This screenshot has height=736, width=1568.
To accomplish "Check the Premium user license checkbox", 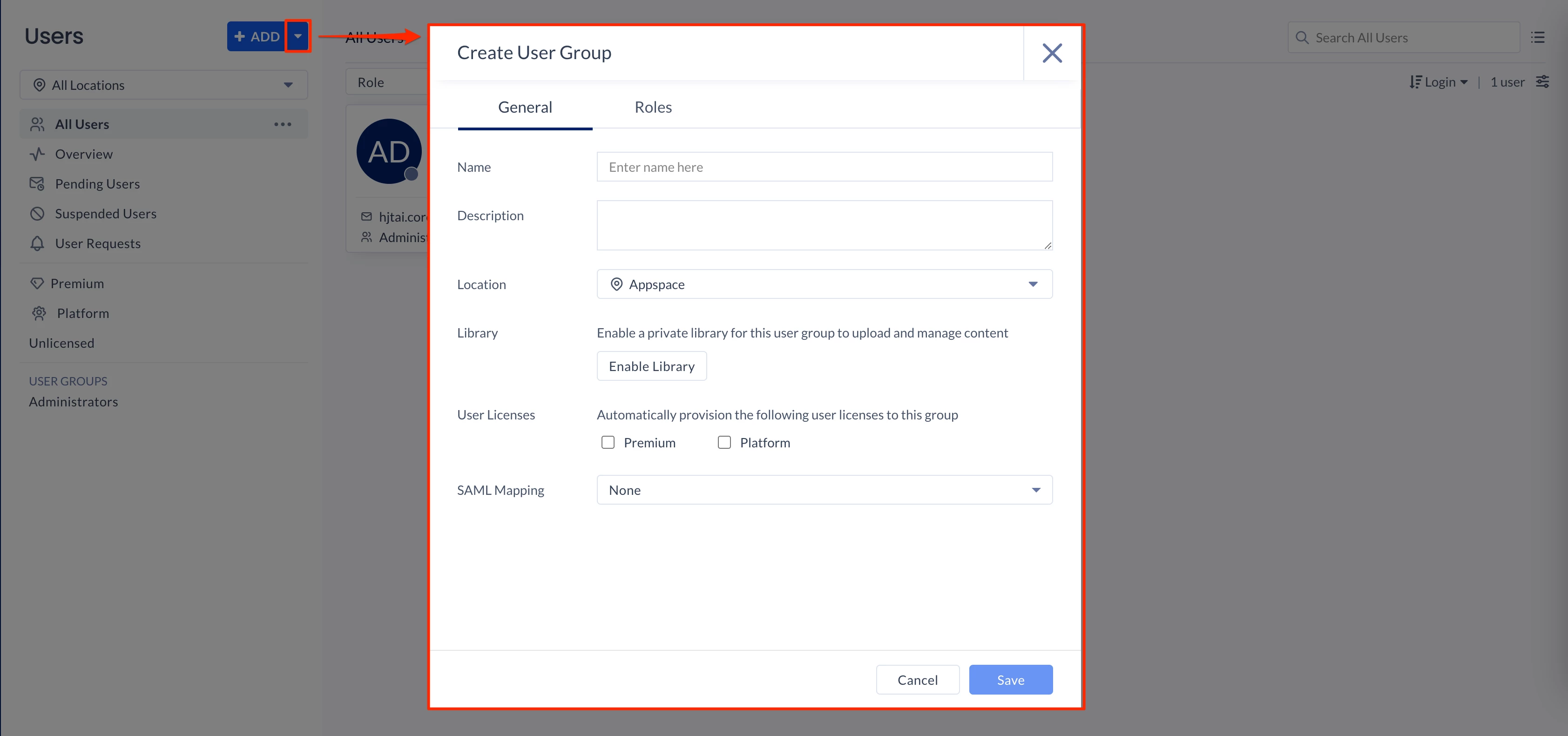I will pos(608,443).
